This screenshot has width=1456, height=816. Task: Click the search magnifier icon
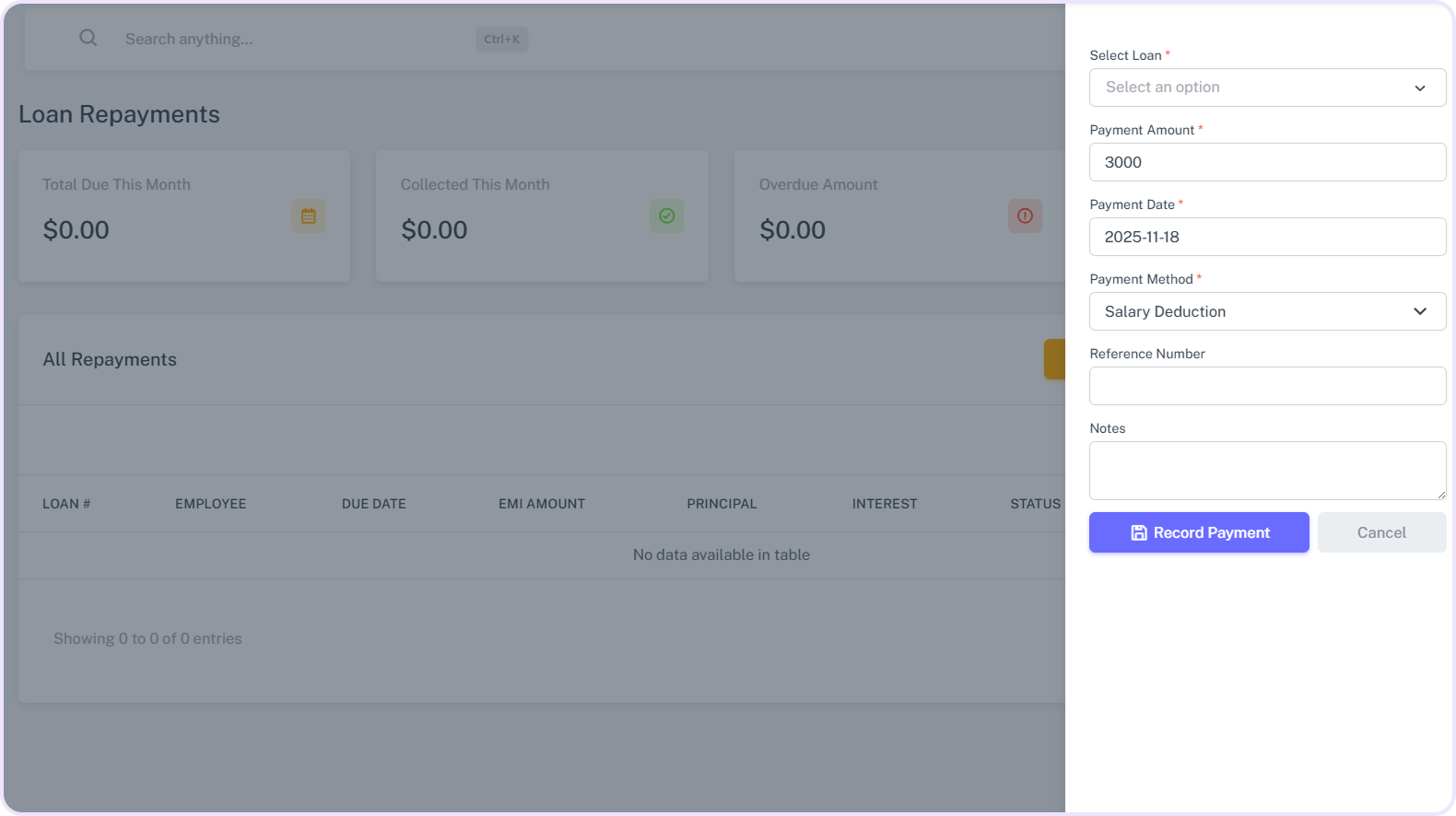[x=88, y=38]
